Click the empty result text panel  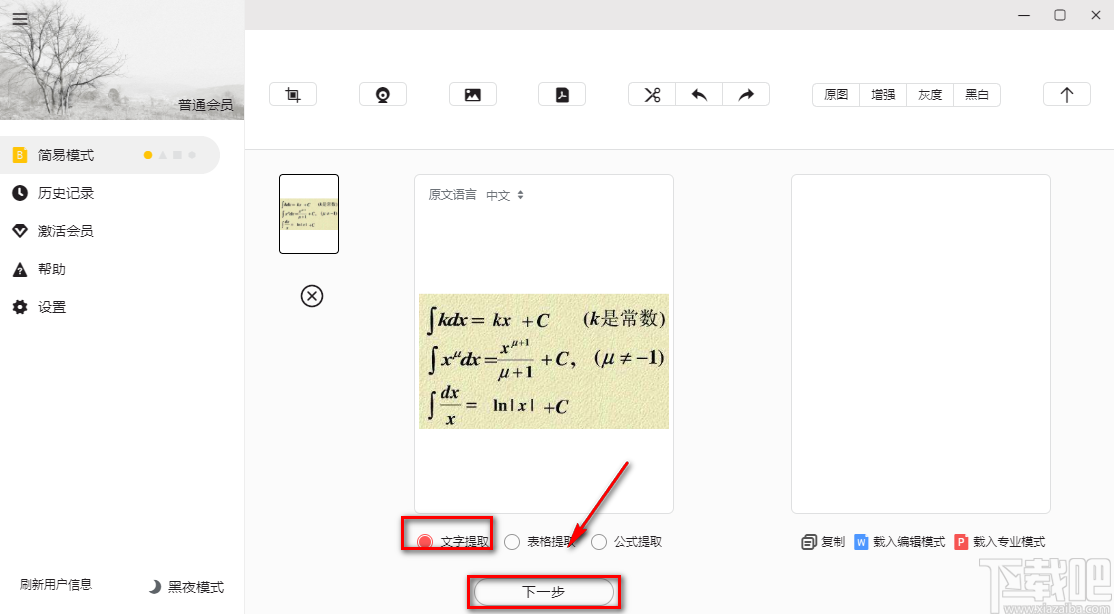coord(921,344)
